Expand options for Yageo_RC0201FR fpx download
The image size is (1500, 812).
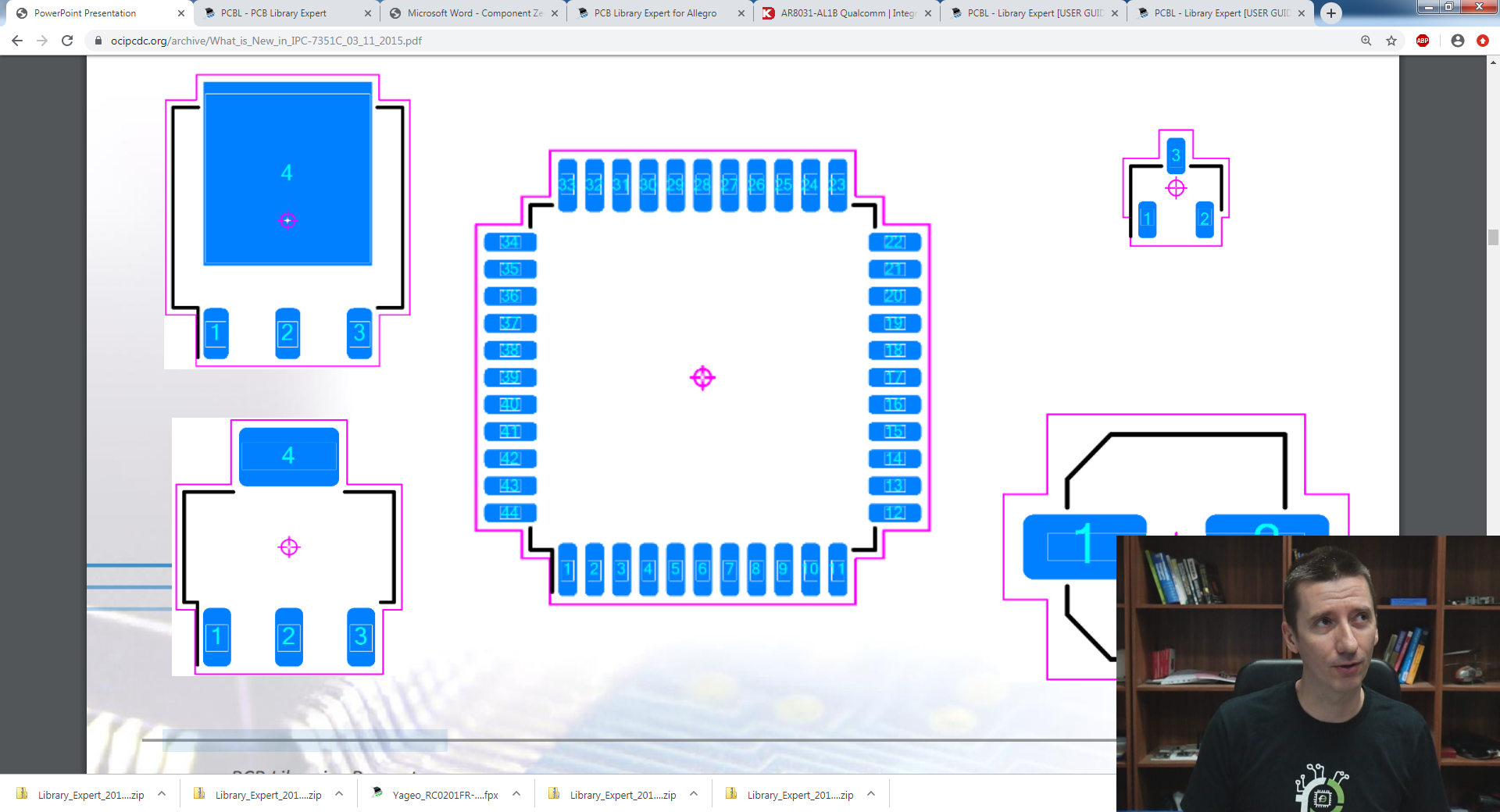pyautogui.click(x=516, y=794)
